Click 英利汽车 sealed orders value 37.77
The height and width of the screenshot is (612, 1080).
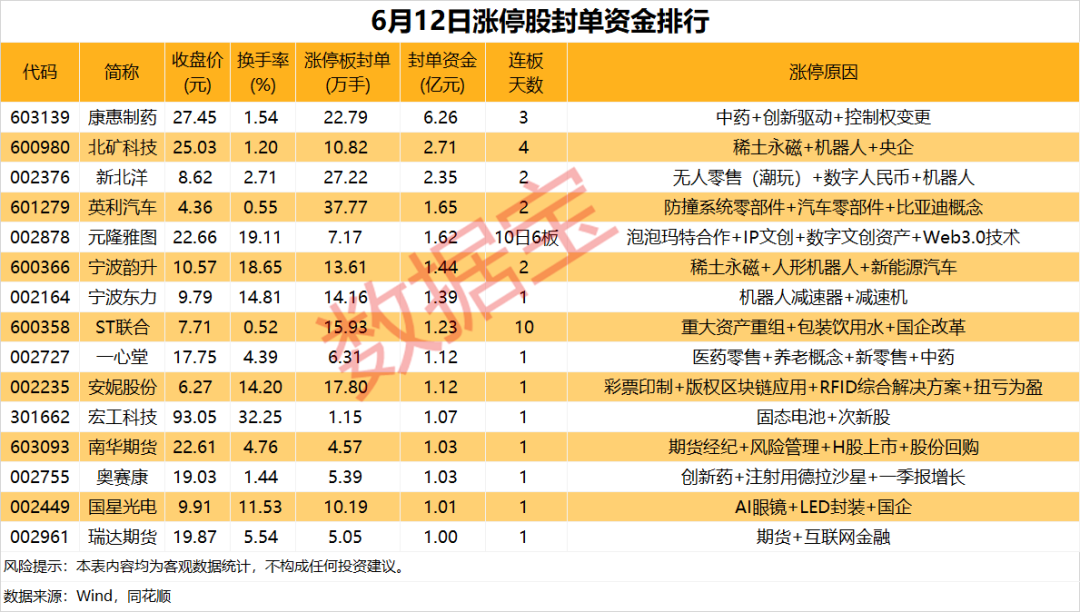[x=346, y=207]
